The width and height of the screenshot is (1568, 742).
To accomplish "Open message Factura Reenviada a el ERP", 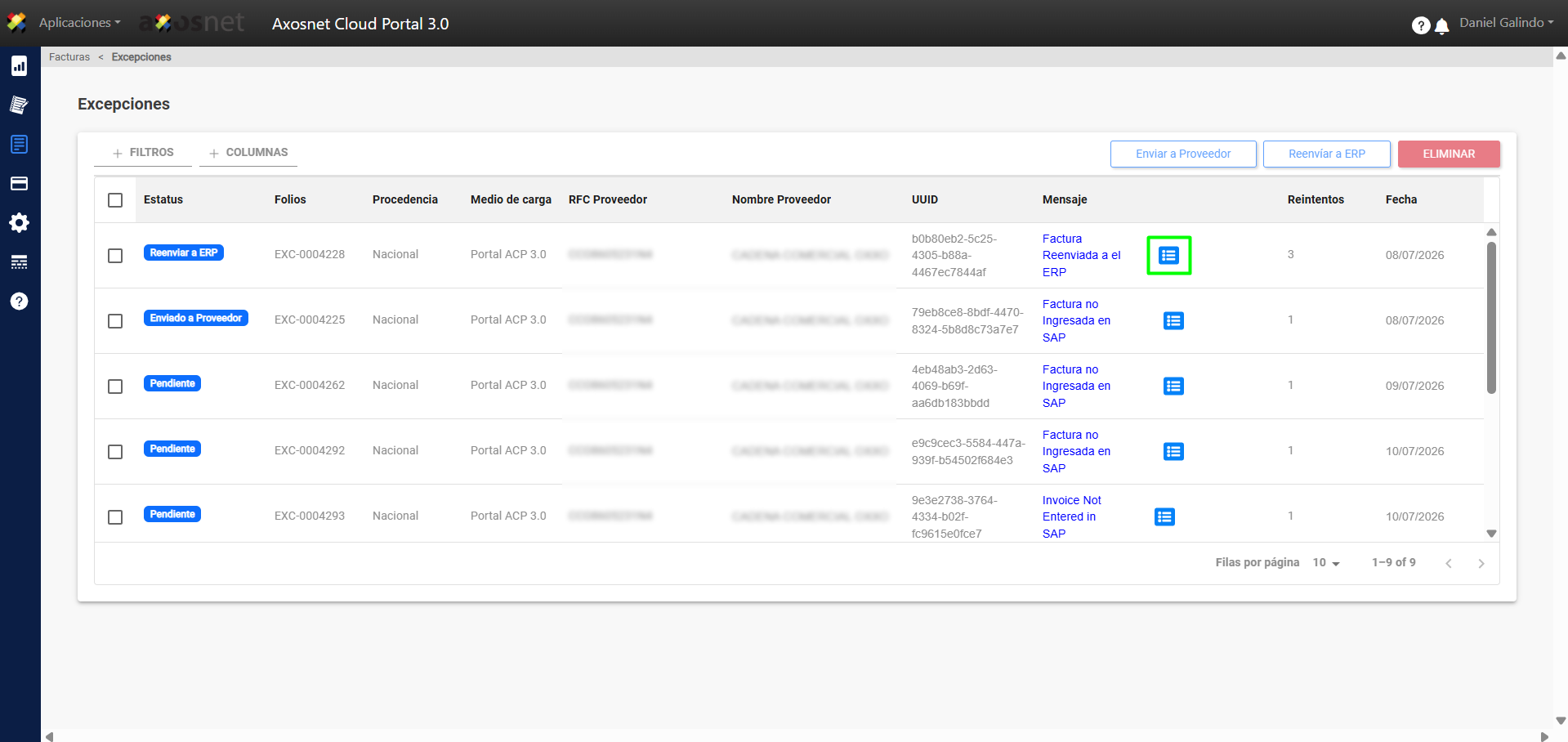I will click(x=1082, y=256).
